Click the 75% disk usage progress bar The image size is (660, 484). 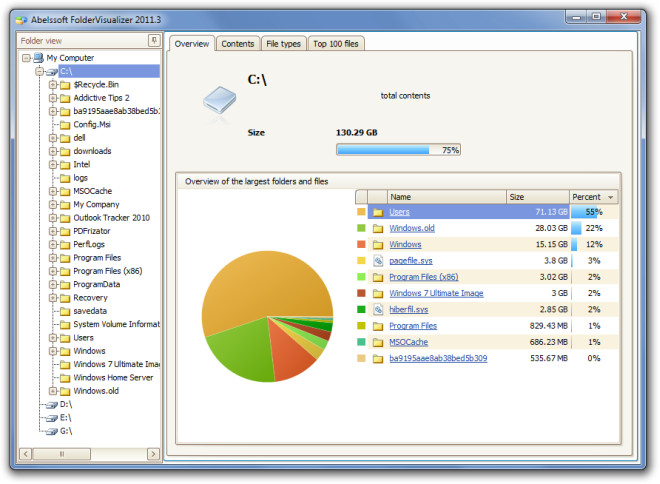pyautogui.click(x=398, y=150)
